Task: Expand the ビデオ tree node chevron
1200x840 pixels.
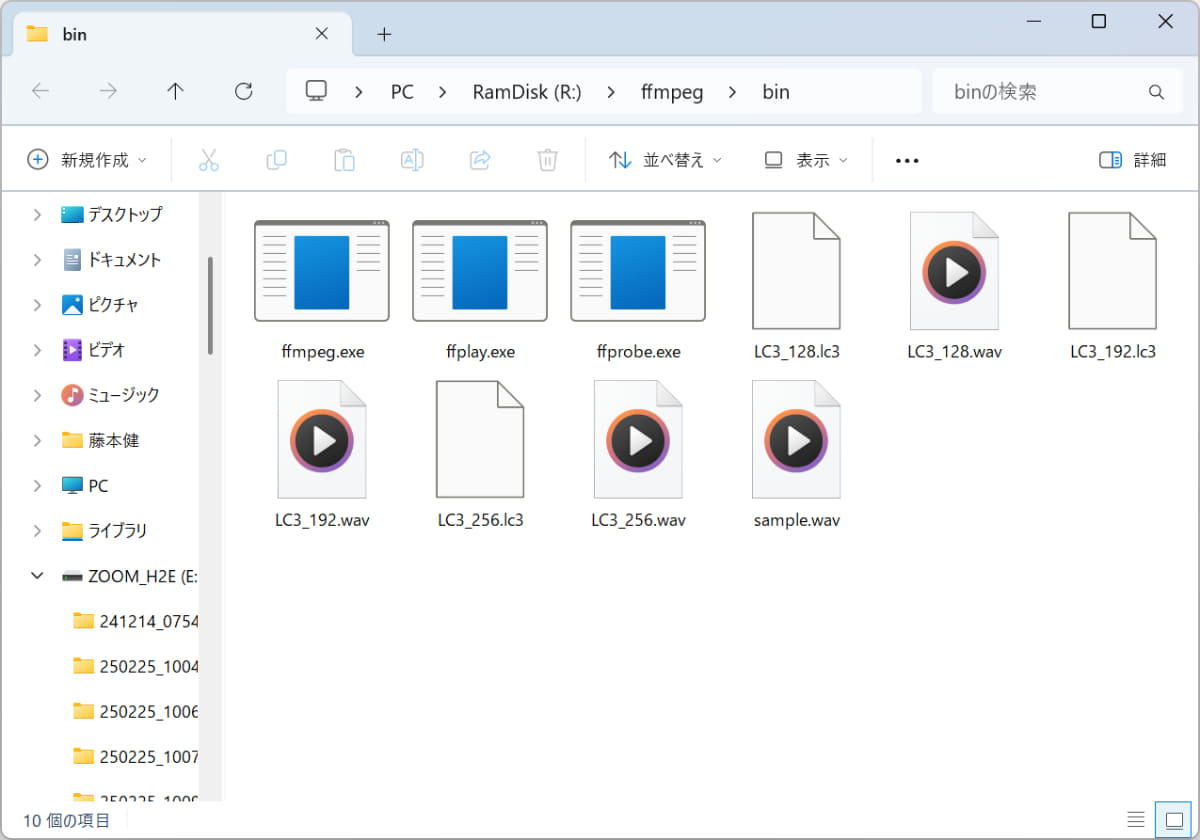Action: coord(37,350)
